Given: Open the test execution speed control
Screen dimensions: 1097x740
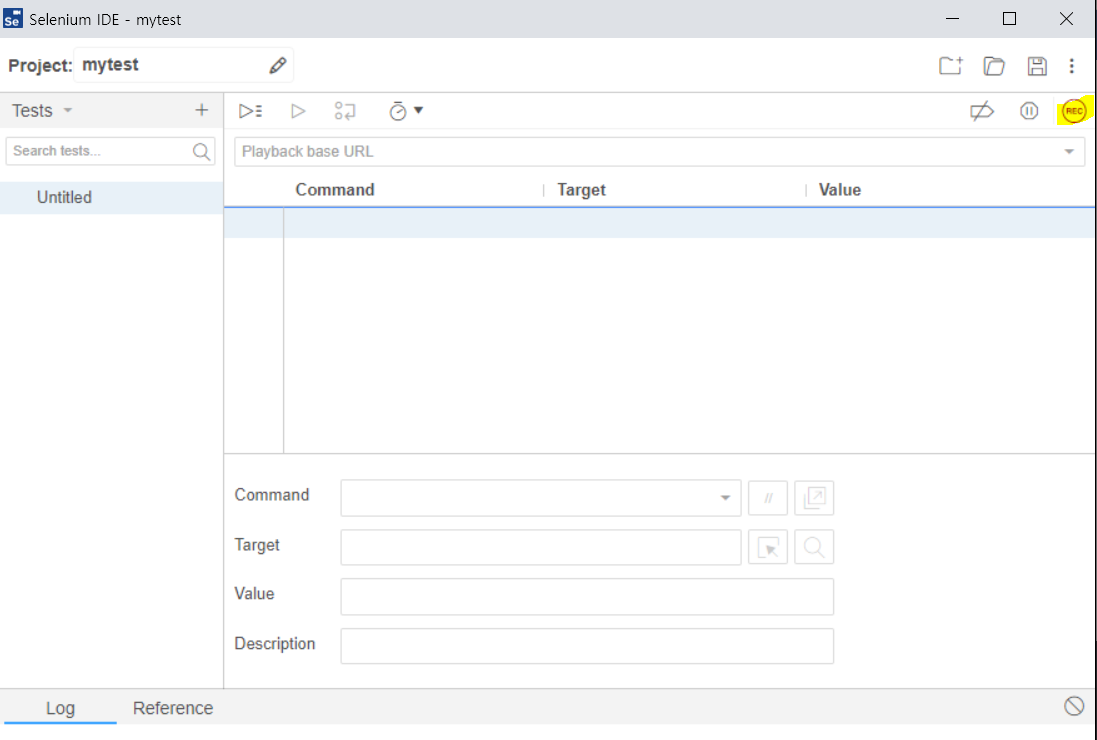Looking at the screenshot, I should (x=405, y=111).
